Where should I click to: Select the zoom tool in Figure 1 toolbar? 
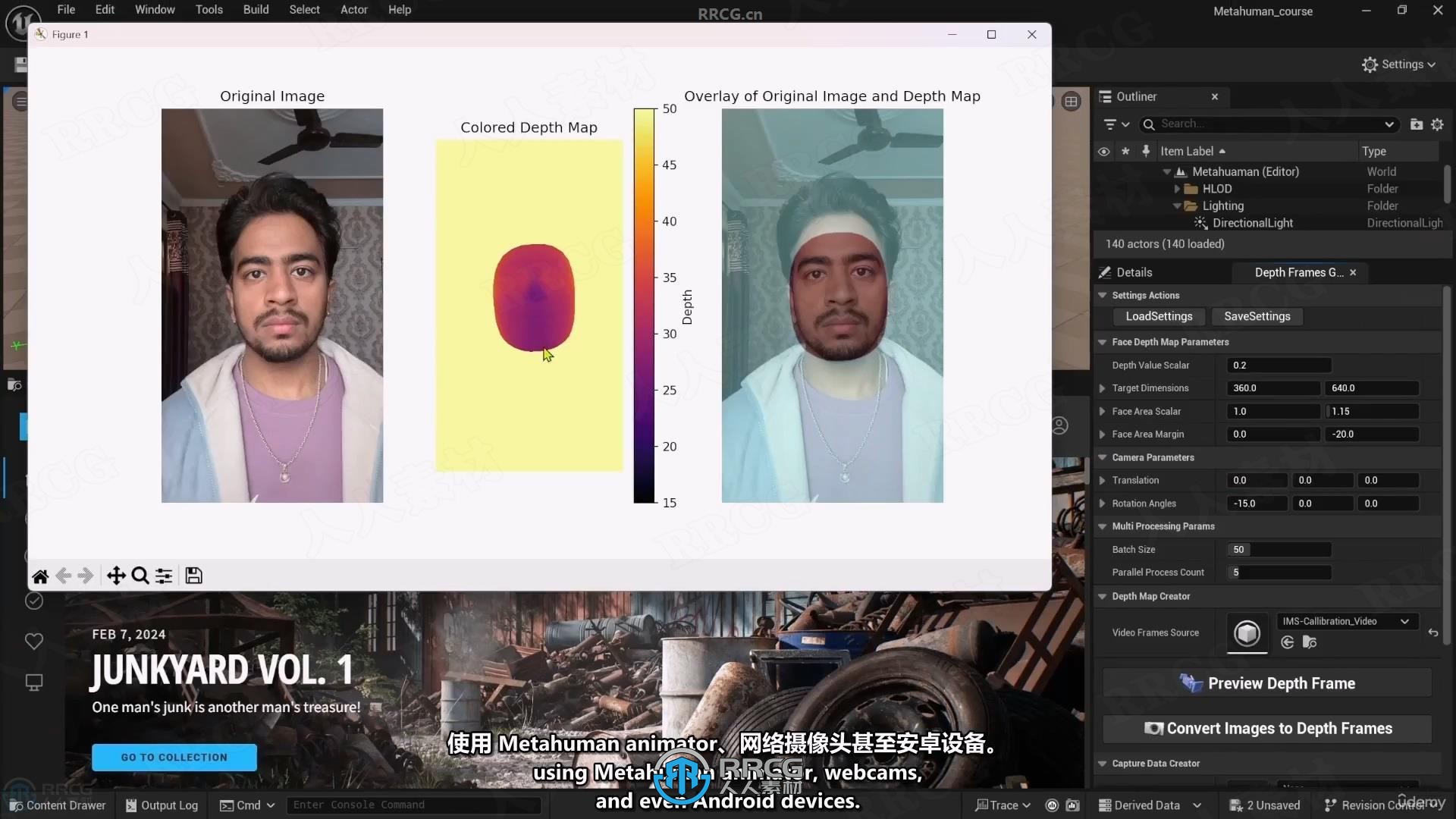click(x=140, y=575)
